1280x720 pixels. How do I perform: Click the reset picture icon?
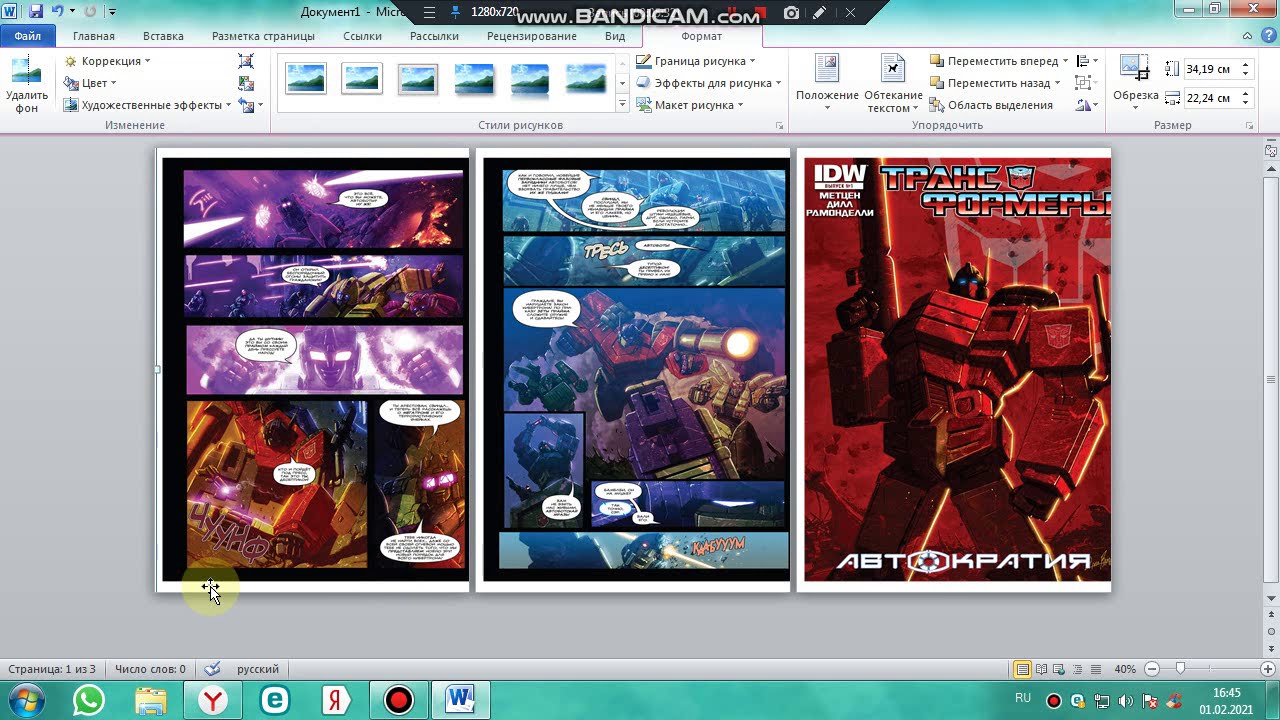tap(246, 105)
